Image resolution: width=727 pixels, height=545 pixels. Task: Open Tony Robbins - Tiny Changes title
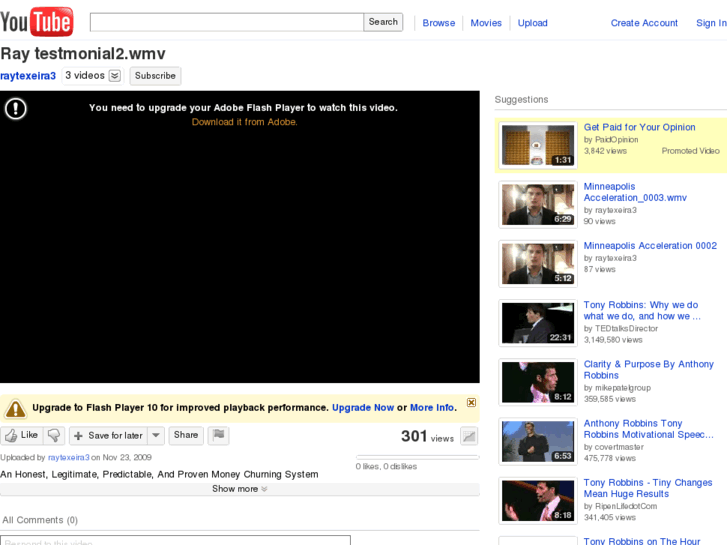click(648, 488)
